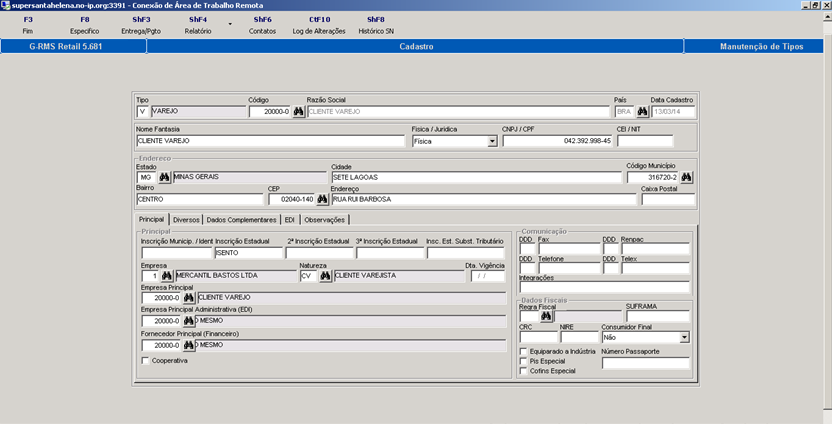Click the Dta. Vigência date field
Screen dimensions: 832x424
[488, 276]
